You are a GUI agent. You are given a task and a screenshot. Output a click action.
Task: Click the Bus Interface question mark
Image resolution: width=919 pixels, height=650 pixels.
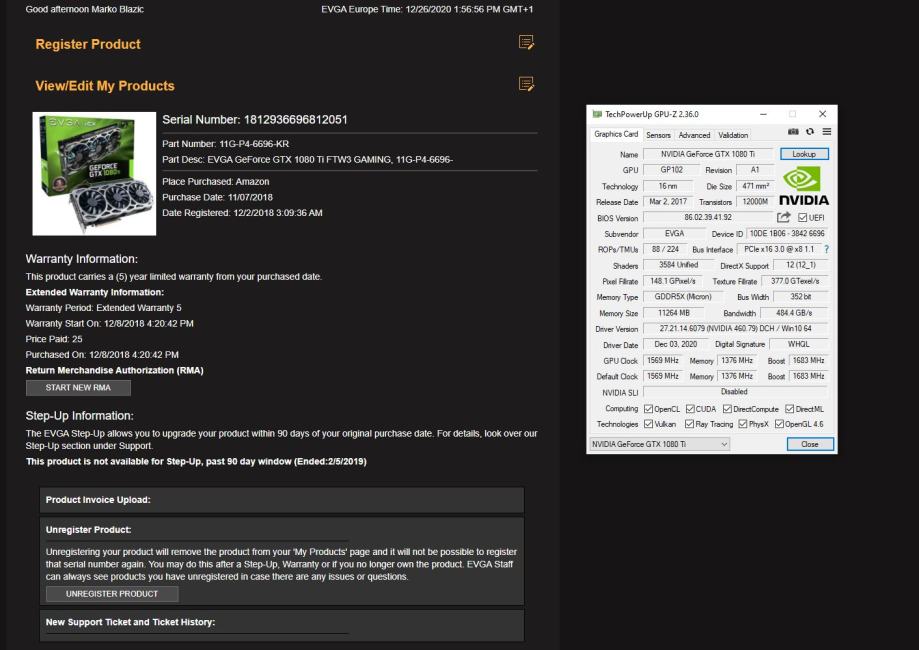click(826, 249)
